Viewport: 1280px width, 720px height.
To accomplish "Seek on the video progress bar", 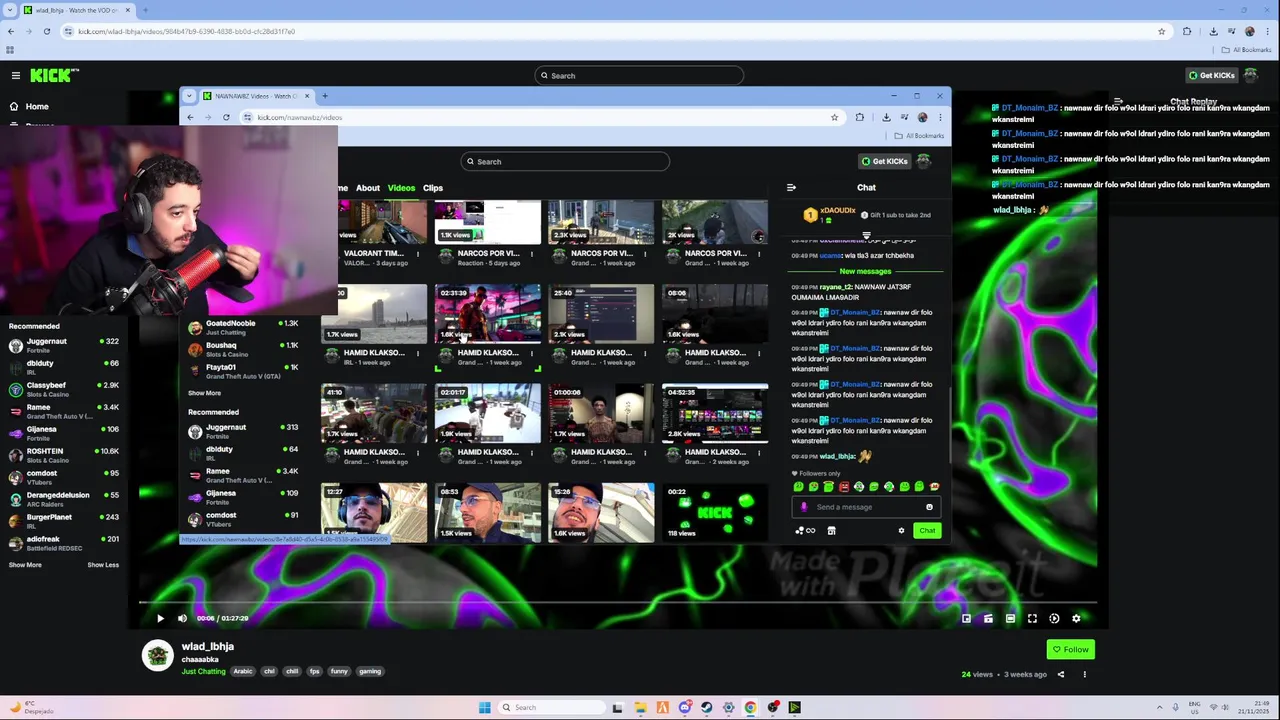I will (618, 602).
